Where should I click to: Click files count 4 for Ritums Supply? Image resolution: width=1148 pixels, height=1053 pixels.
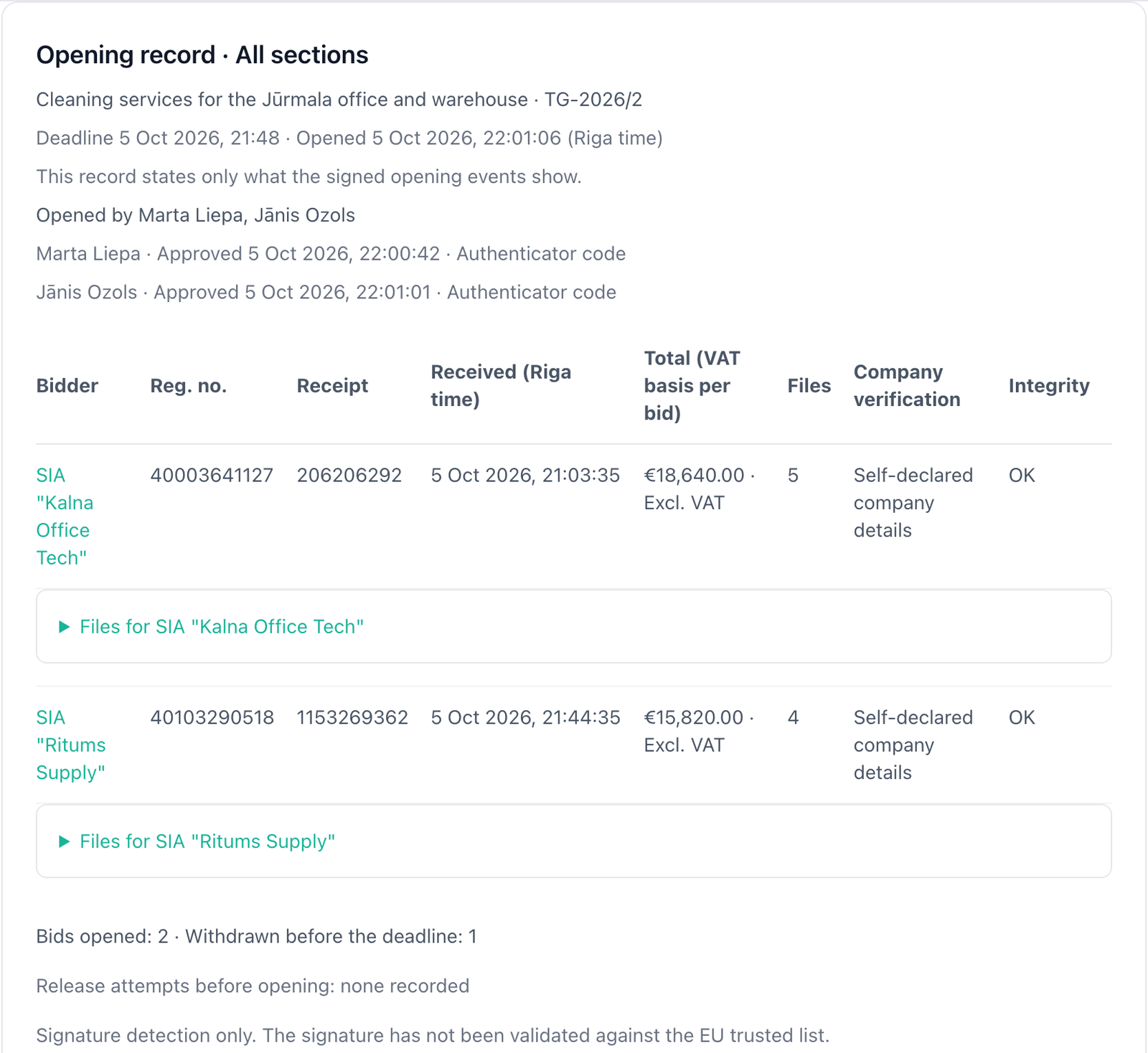coord(793,718)
